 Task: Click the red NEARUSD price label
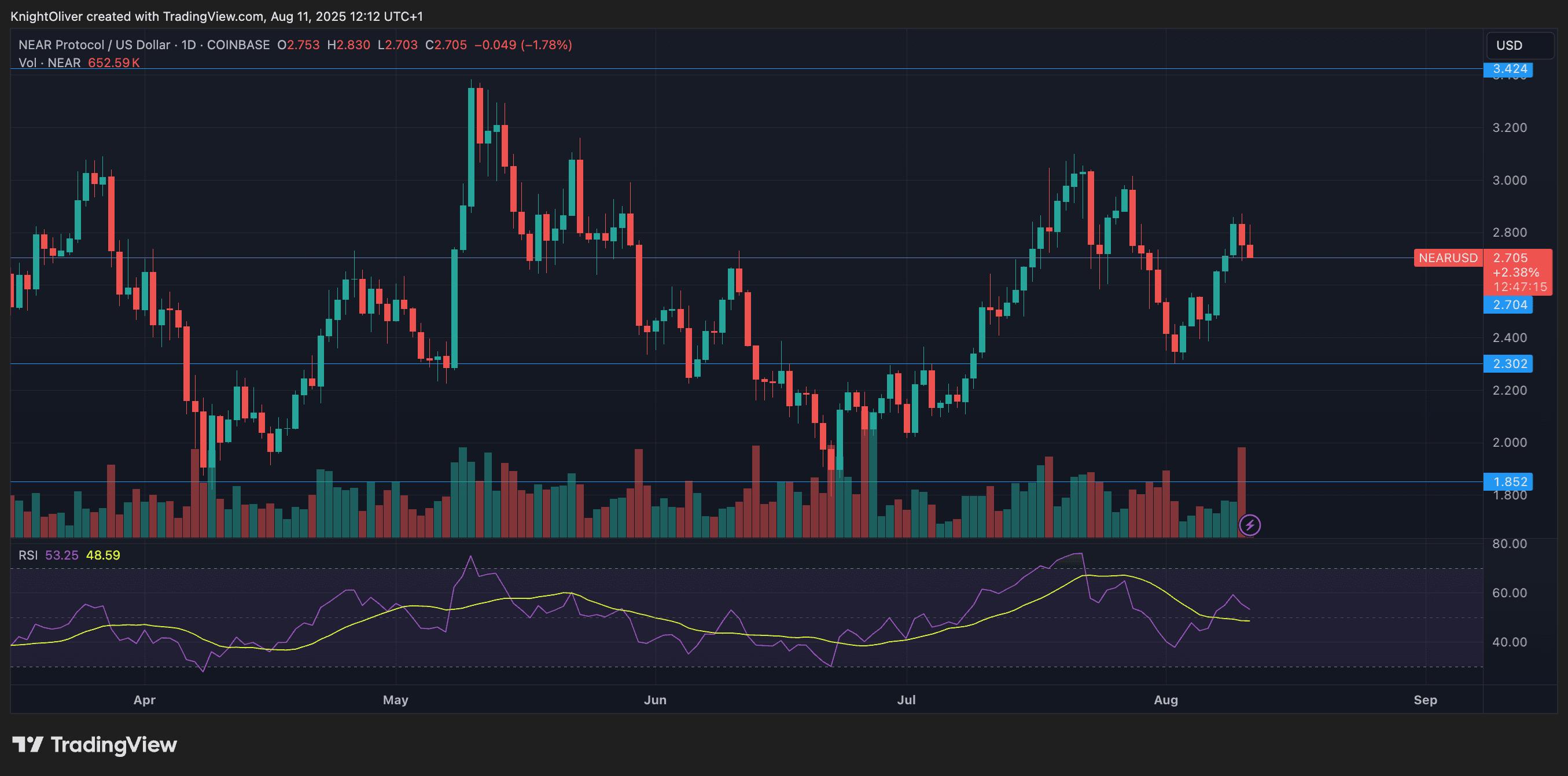(x=1448, y=258)
